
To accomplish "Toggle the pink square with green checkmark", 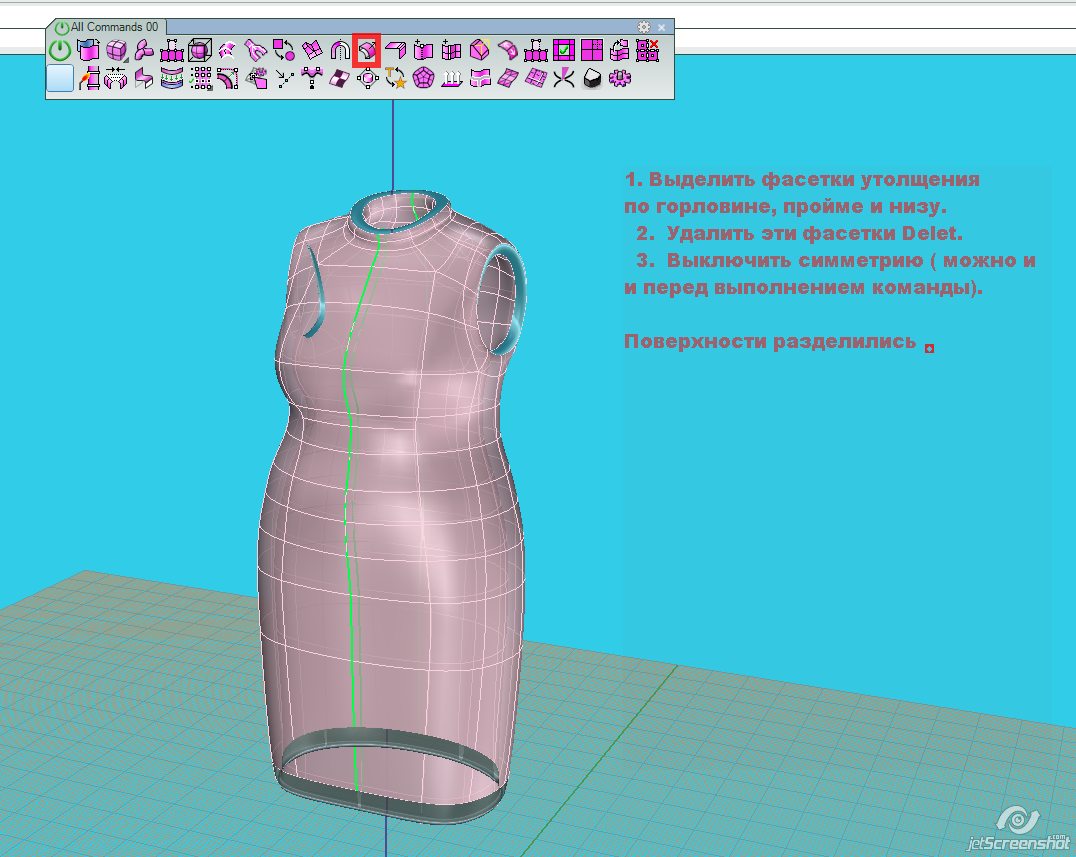I will point(564,49).
